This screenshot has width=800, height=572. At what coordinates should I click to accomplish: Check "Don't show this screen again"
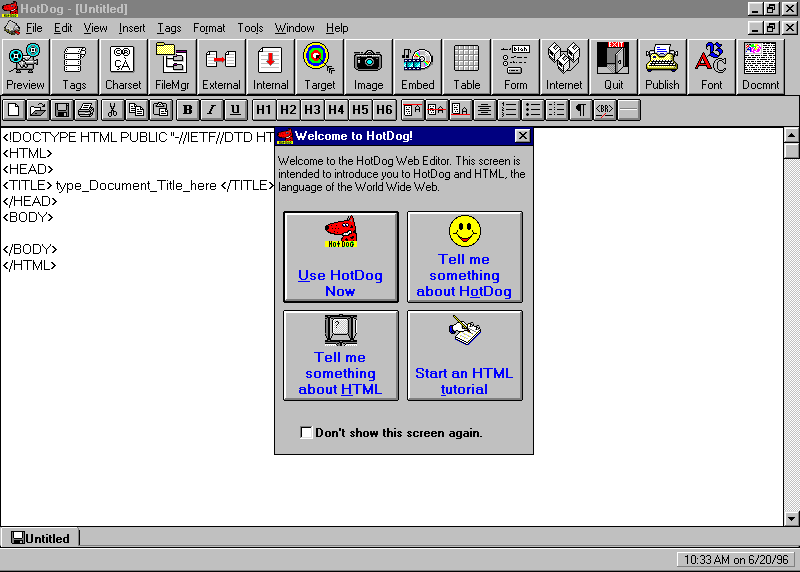(306, 433)
